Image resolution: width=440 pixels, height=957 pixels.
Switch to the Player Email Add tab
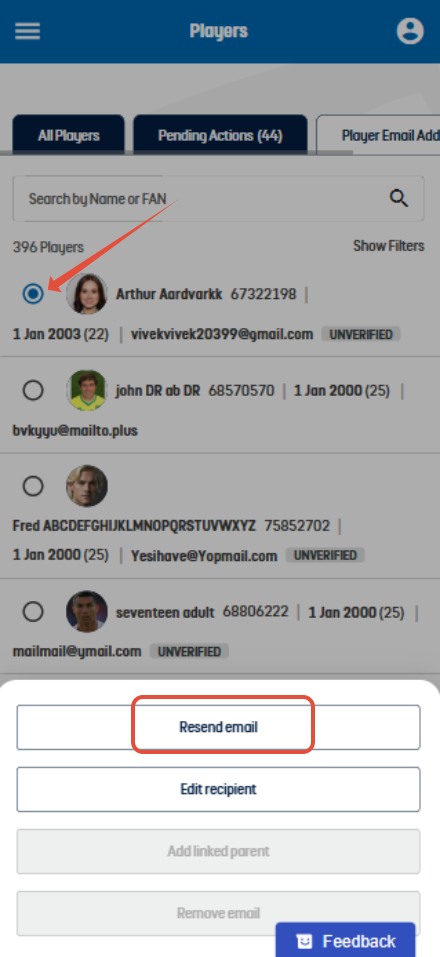click(378, 135)
